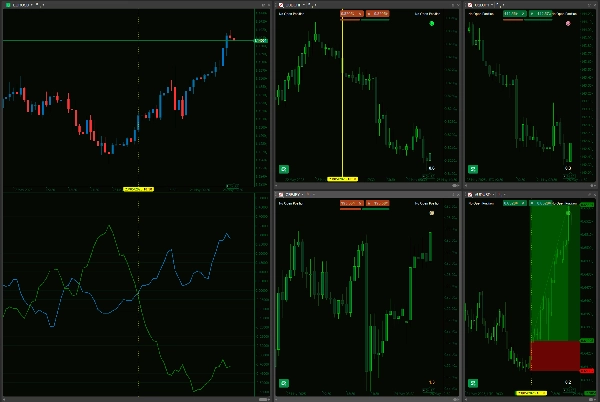Click the green square button at the bottom-left of the bottom-middle chart
600x402 pixels.
click(284, 383)
